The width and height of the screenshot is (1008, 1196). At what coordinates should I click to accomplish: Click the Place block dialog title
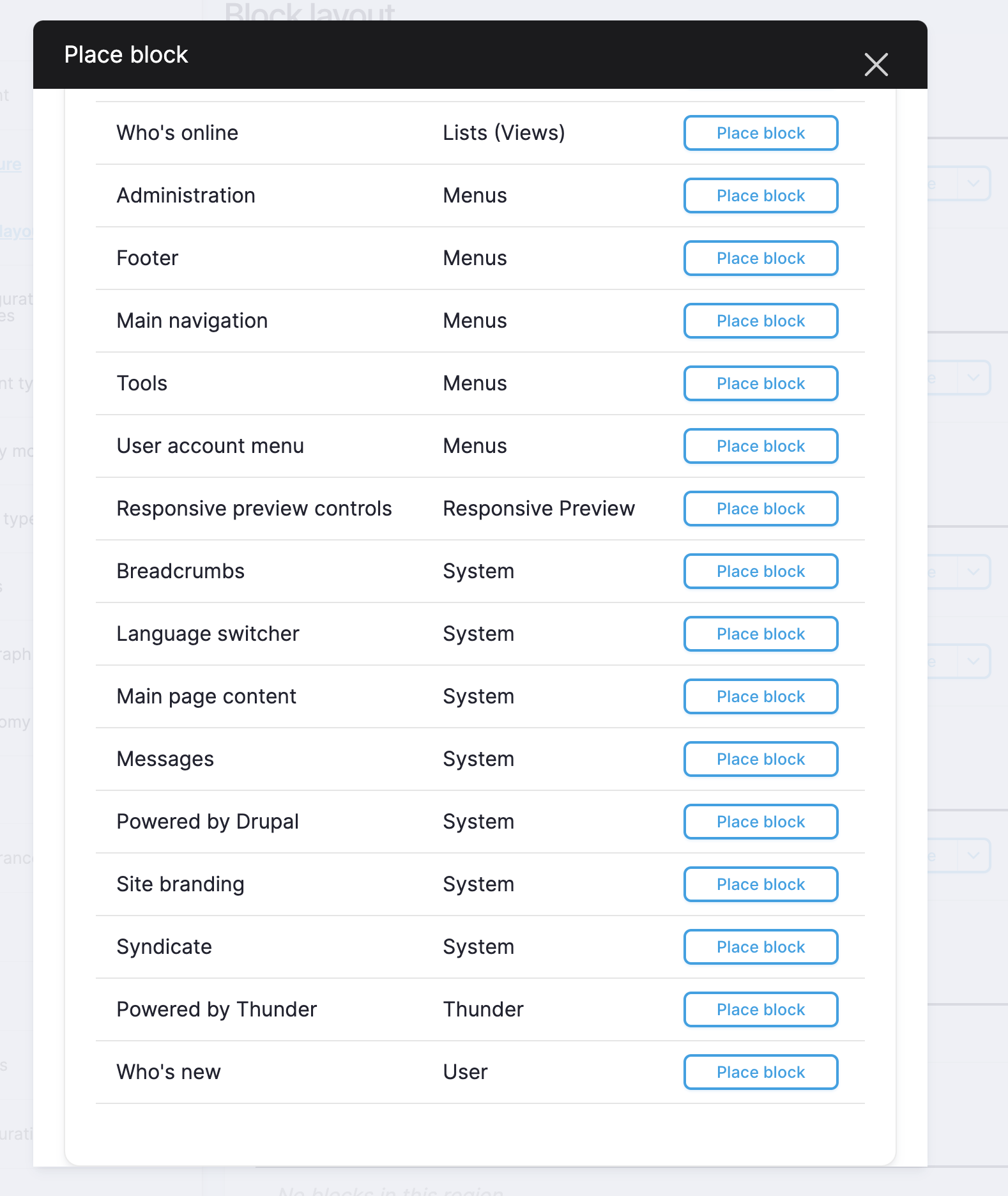coord(126,55)
